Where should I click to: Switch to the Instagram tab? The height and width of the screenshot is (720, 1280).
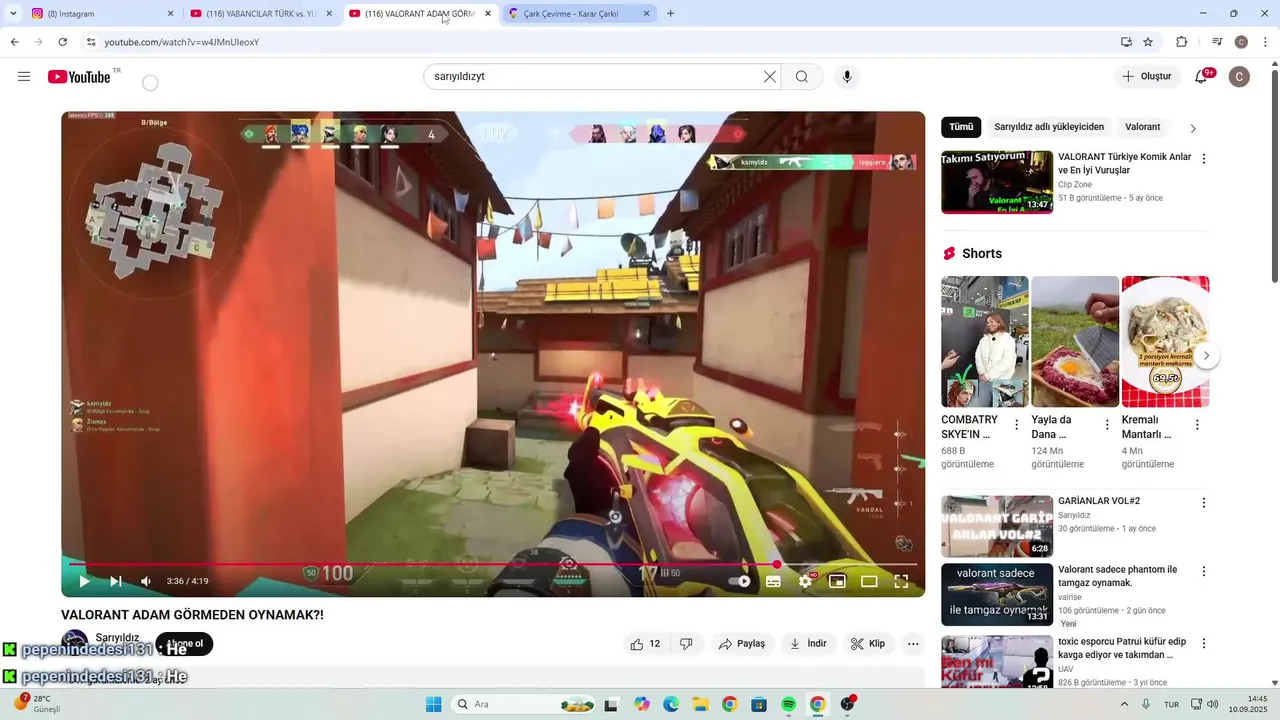pyautogui.click(x=100, y=14)
